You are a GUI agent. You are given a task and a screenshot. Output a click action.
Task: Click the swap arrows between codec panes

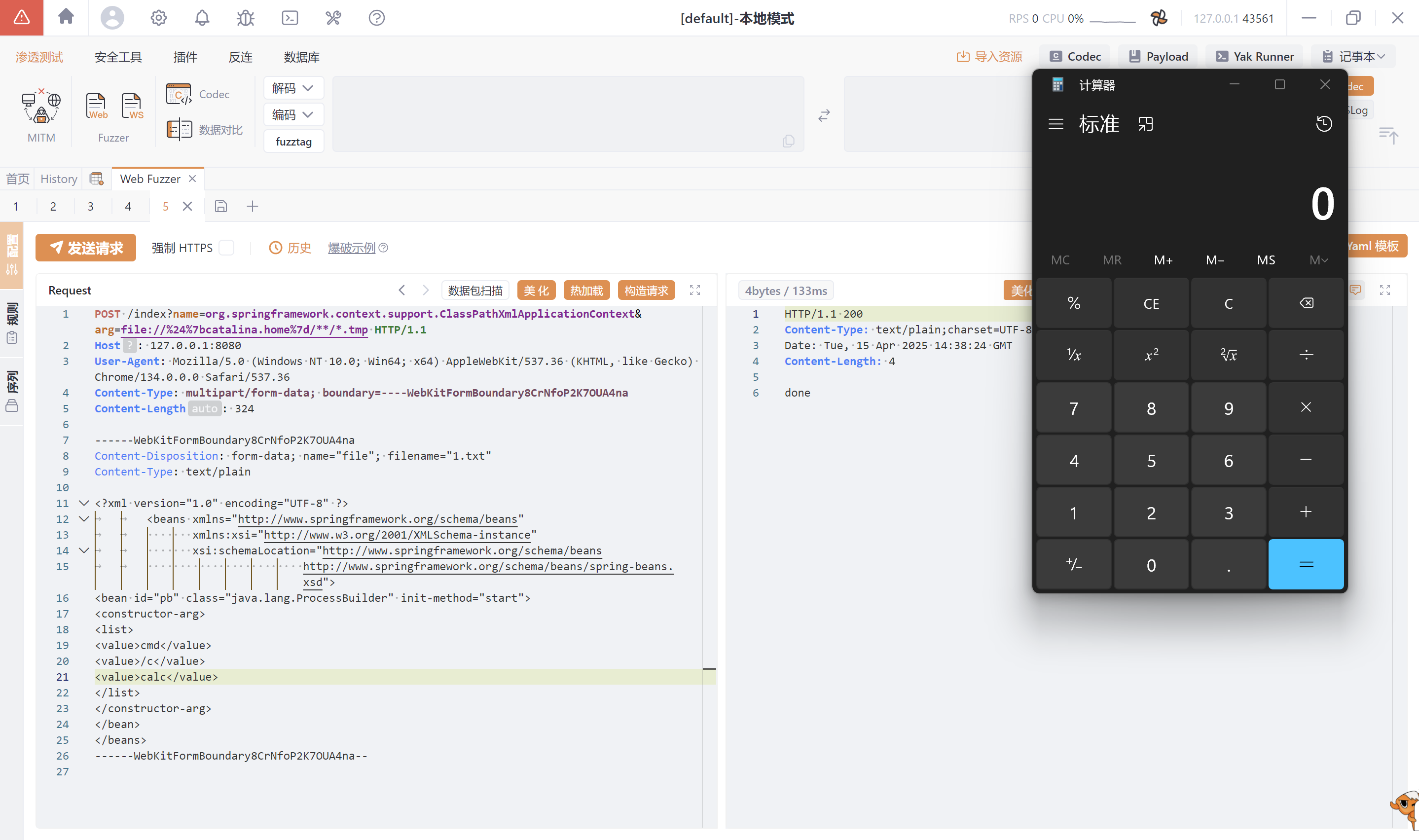pos(824,115)
